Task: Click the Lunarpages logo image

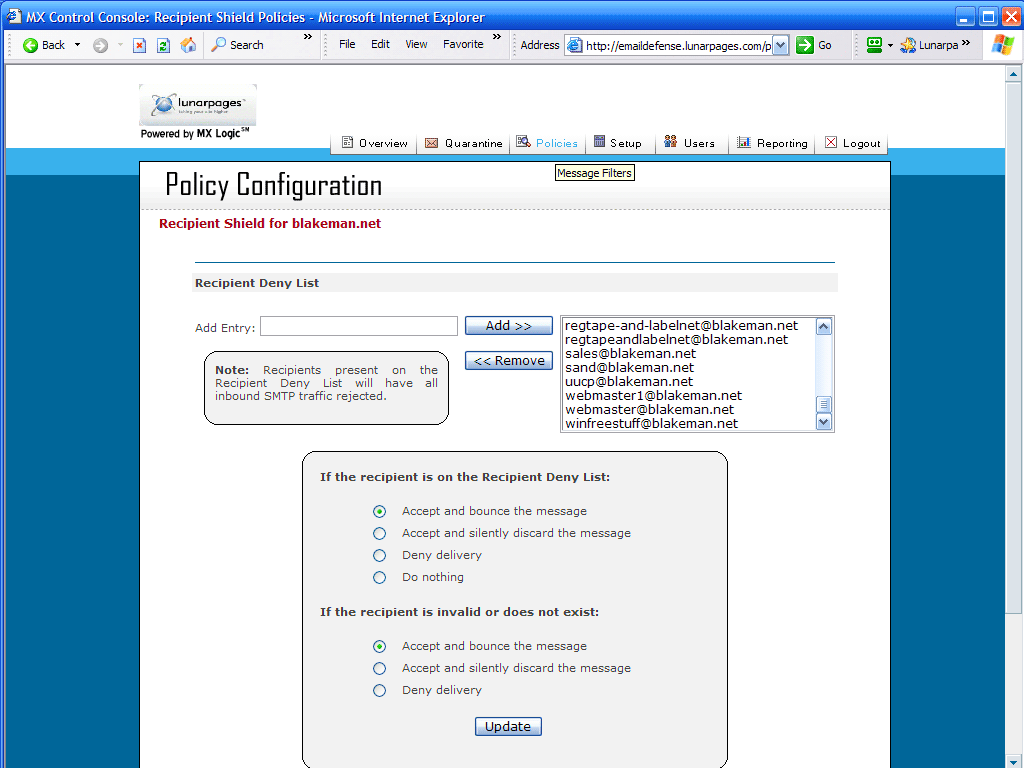Action: [197, 105]
